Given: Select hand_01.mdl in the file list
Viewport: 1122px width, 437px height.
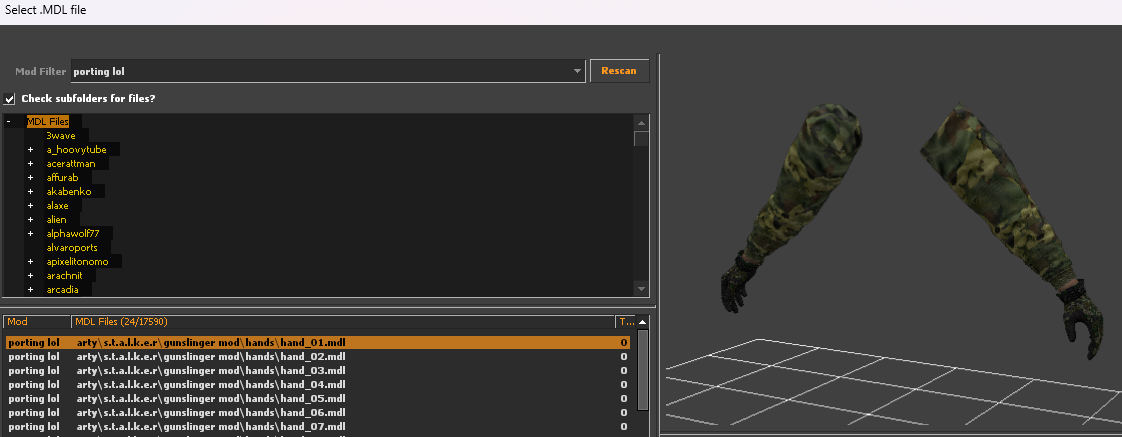Looking at the screenshot, I should click(x=318, y=343).
